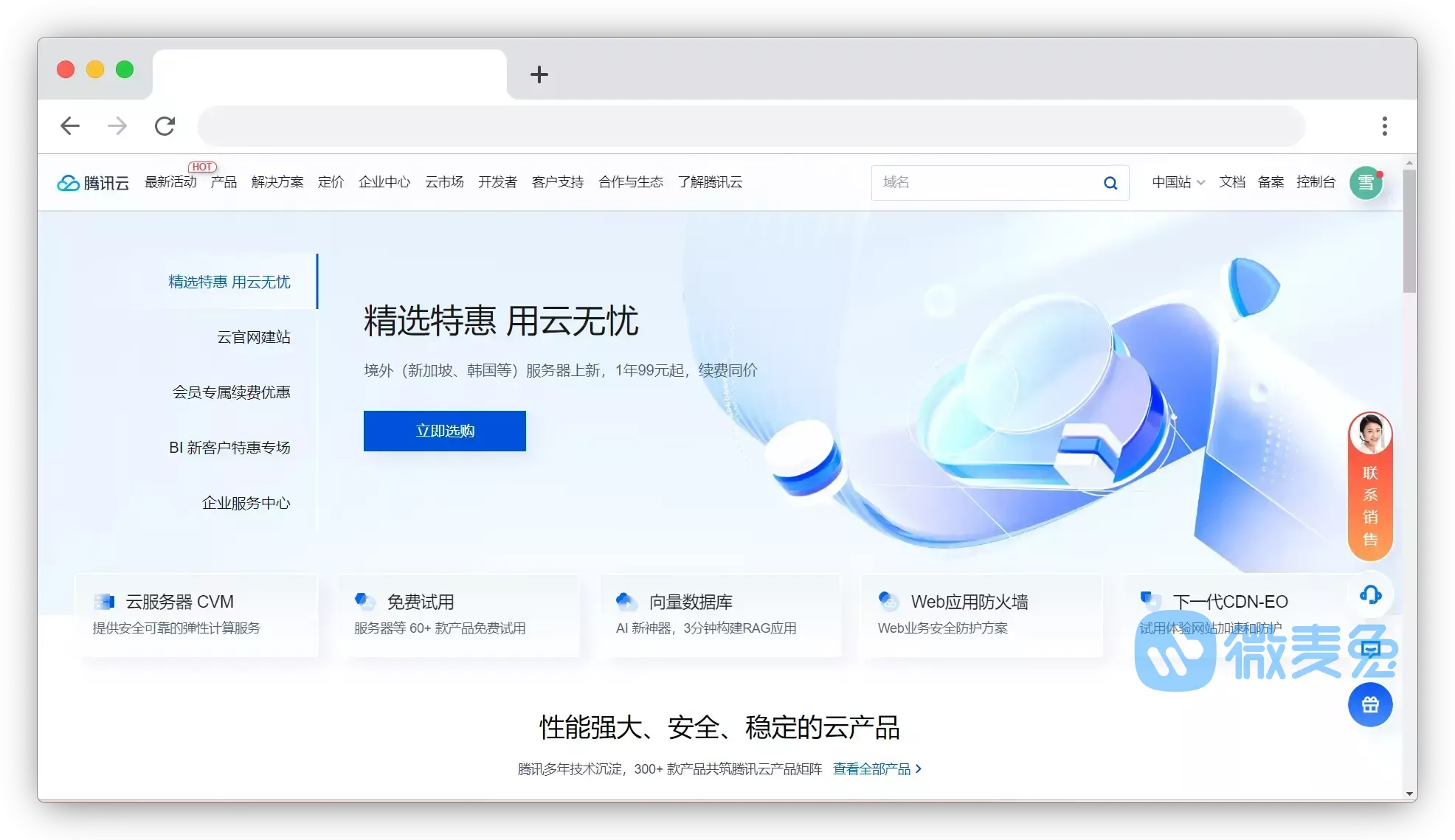
Task: Click the Tencent Cloud logo
Action: (x=93, y=182)
